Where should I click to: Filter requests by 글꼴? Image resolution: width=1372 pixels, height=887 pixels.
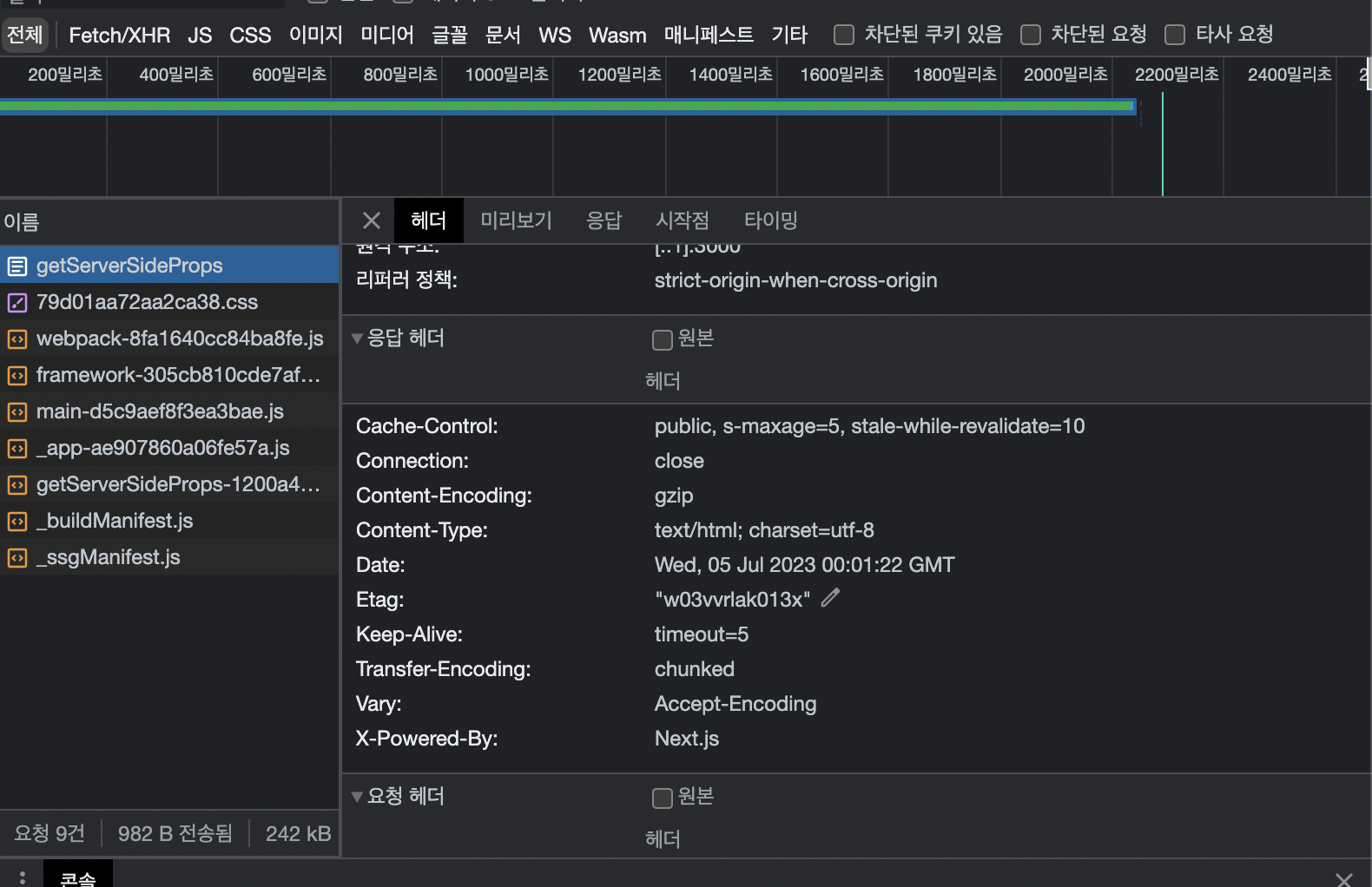pyautogui.click(x=450, y=35)
